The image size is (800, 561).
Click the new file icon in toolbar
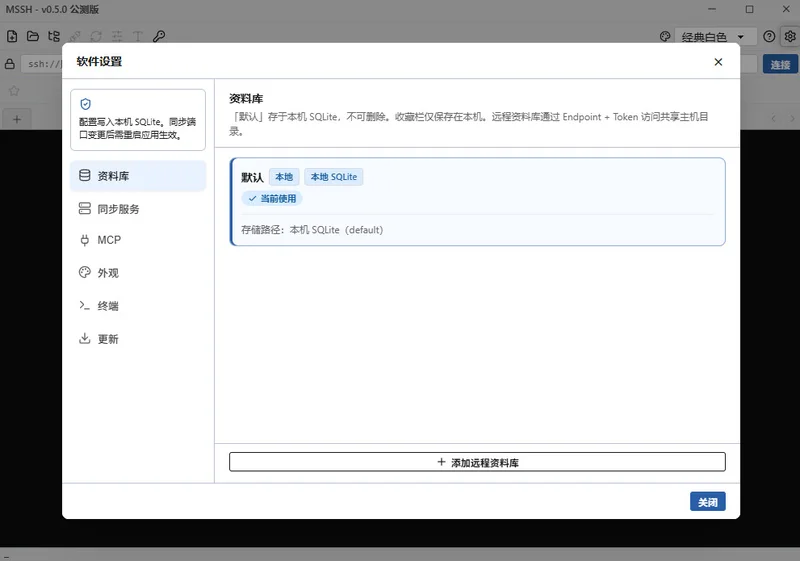tap(12, 36)
